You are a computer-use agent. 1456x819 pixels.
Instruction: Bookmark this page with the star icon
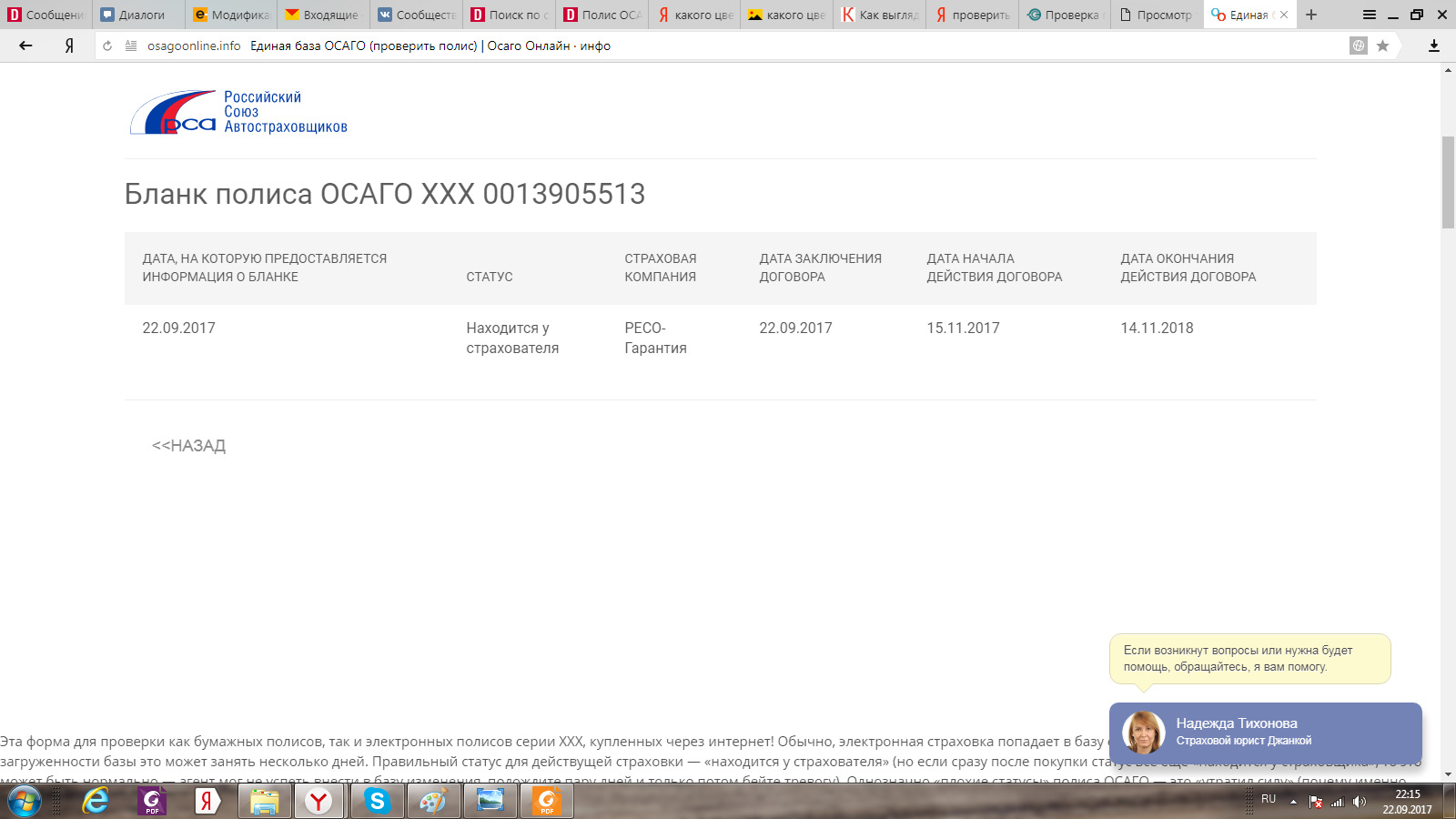tap(1382, 45)
